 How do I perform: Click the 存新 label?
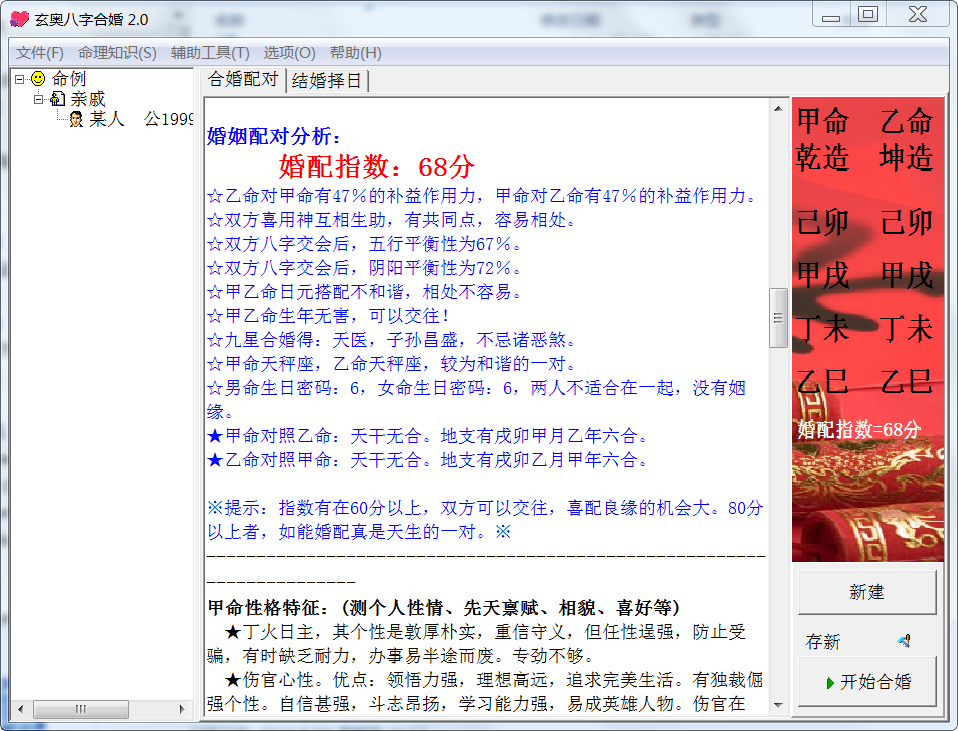click(822, 642)
